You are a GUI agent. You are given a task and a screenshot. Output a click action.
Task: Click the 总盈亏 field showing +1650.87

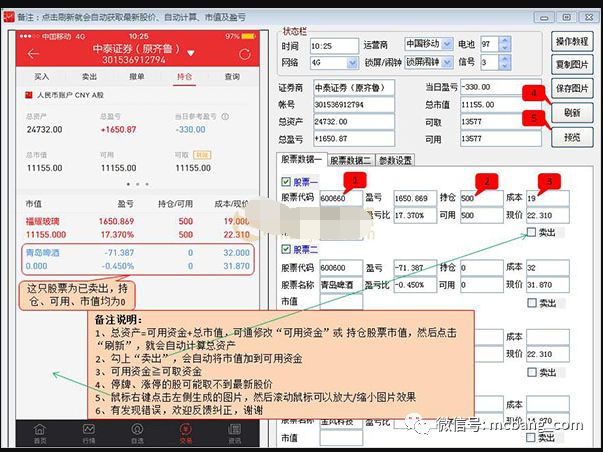pos(354,138)
